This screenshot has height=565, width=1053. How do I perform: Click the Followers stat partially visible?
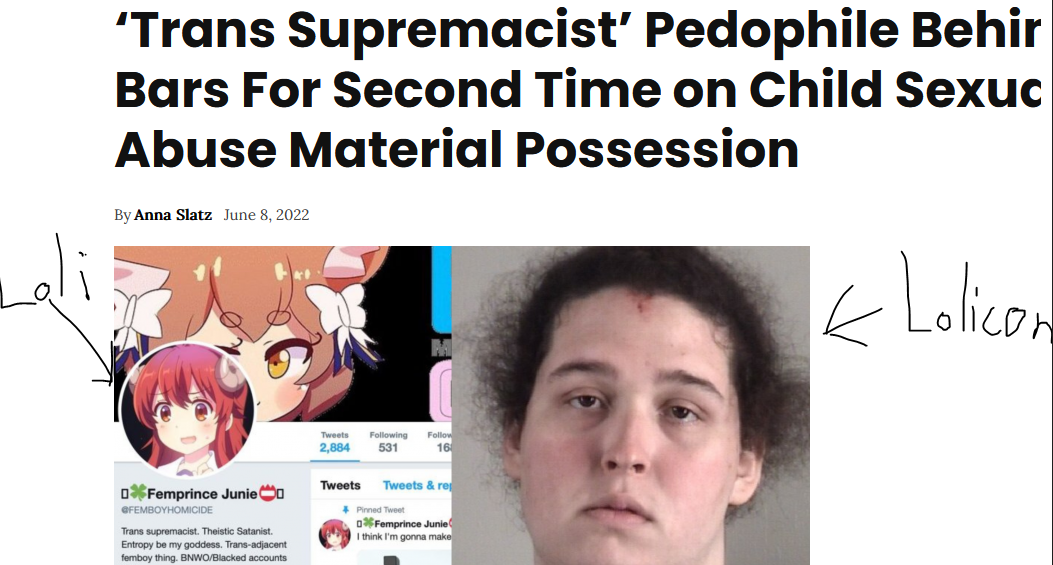point(439,442)
